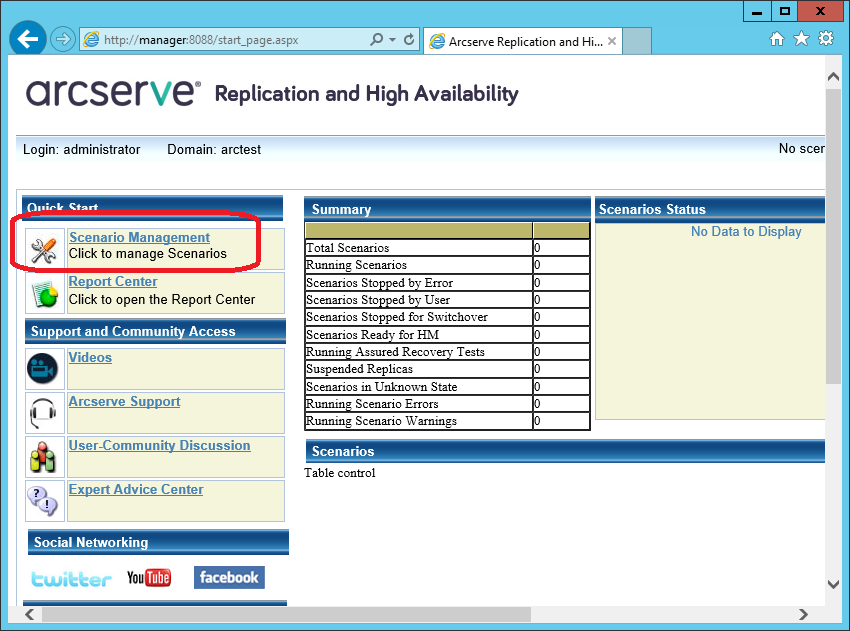Click the Arcserve Support headset icon

(43, 413)
